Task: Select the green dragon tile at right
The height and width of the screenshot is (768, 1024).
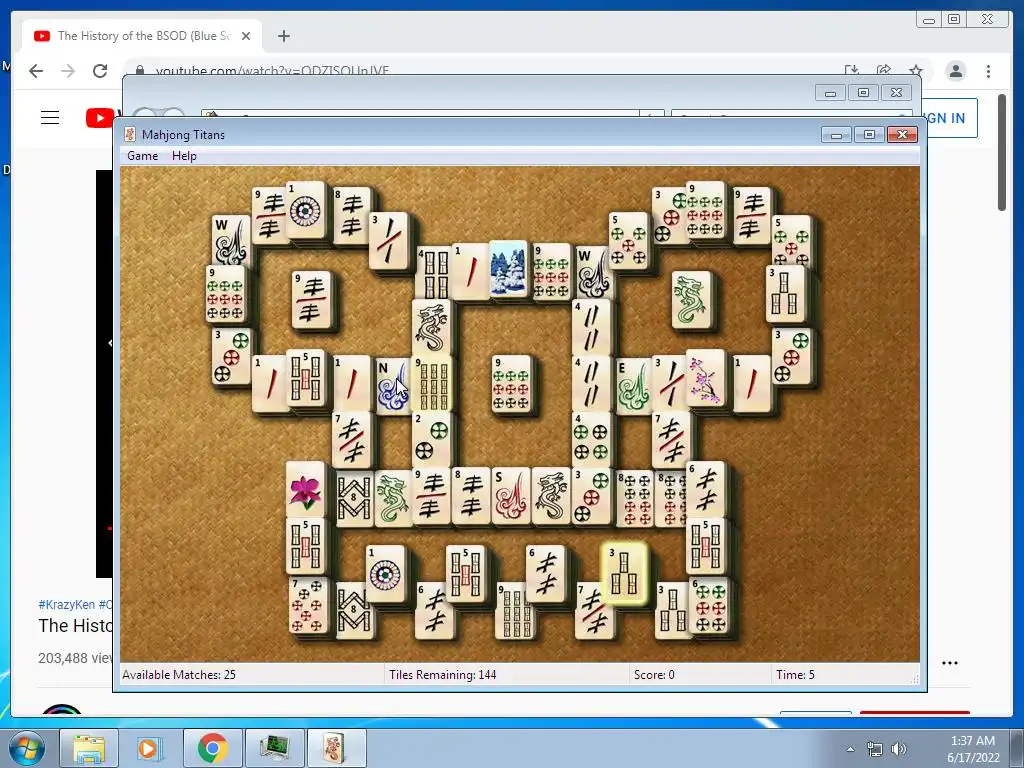Action: click(692, 300)
